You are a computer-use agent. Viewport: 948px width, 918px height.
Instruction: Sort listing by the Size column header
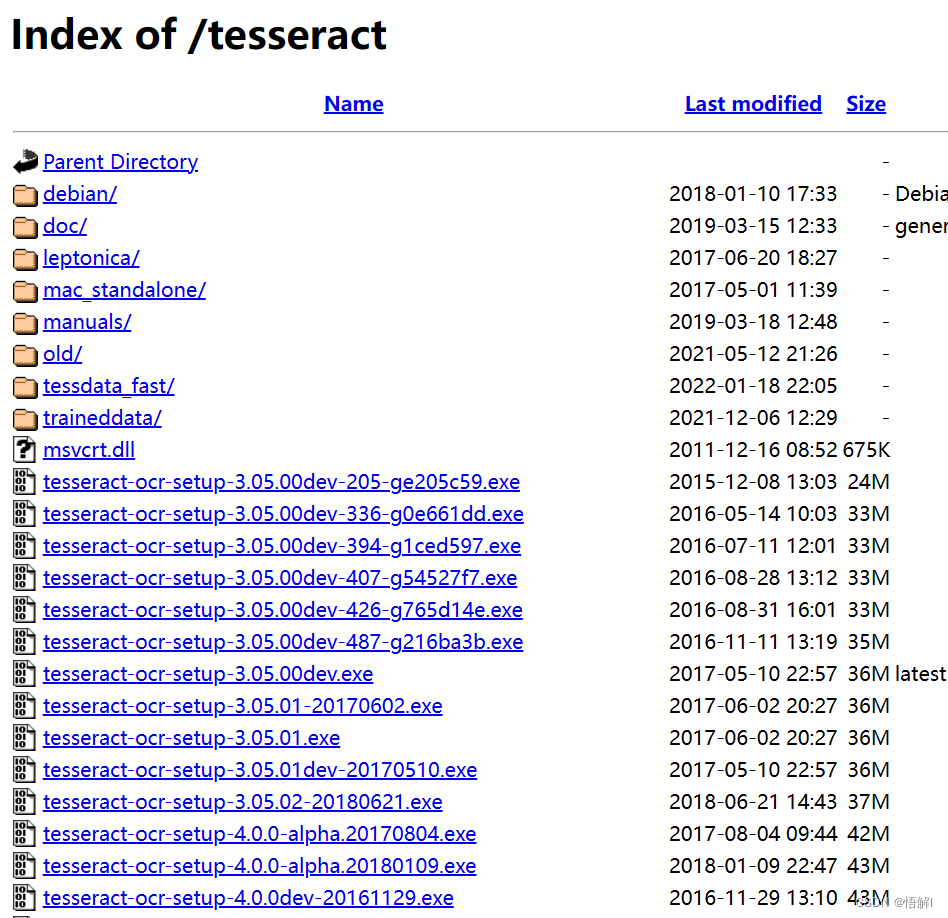(x=866, y=104)
